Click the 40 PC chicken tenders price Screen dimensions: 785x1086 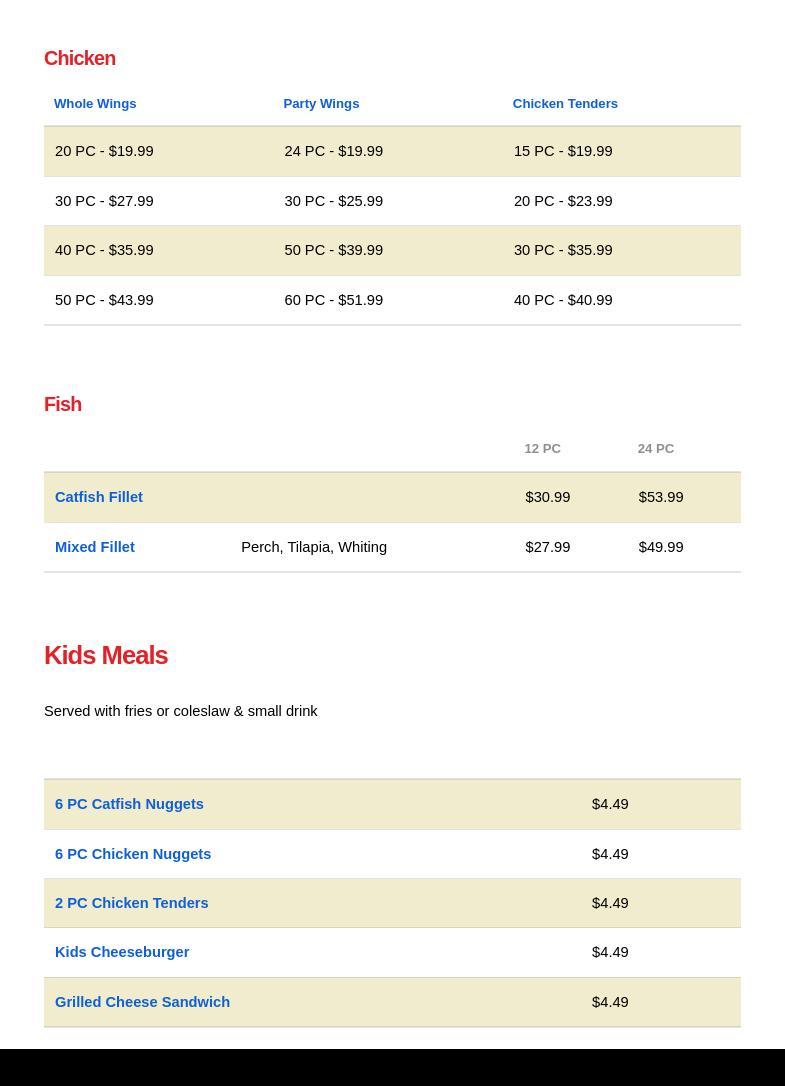tap(563, 300)
